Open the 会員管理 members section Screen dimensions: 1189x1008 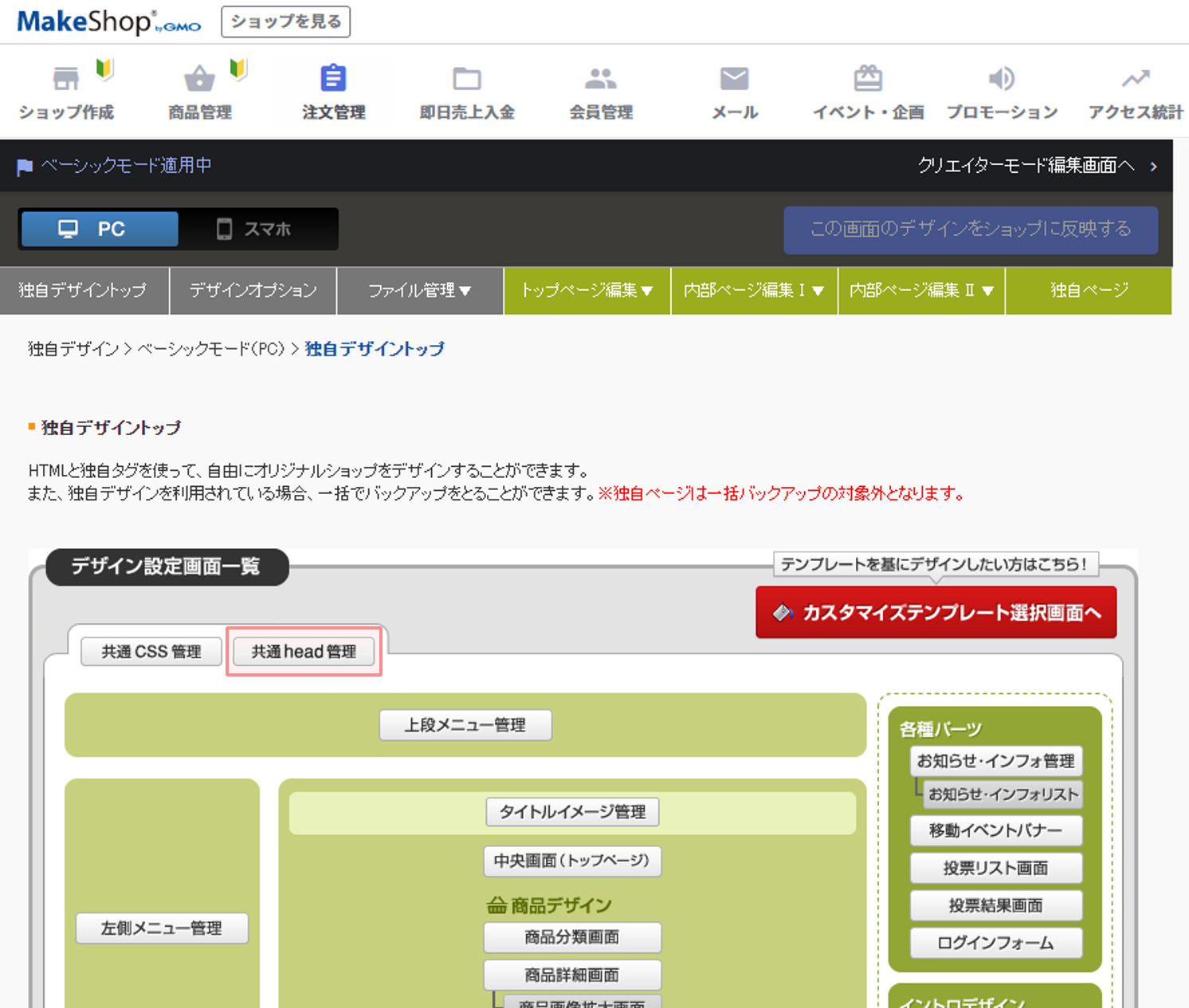click(600, 90)
